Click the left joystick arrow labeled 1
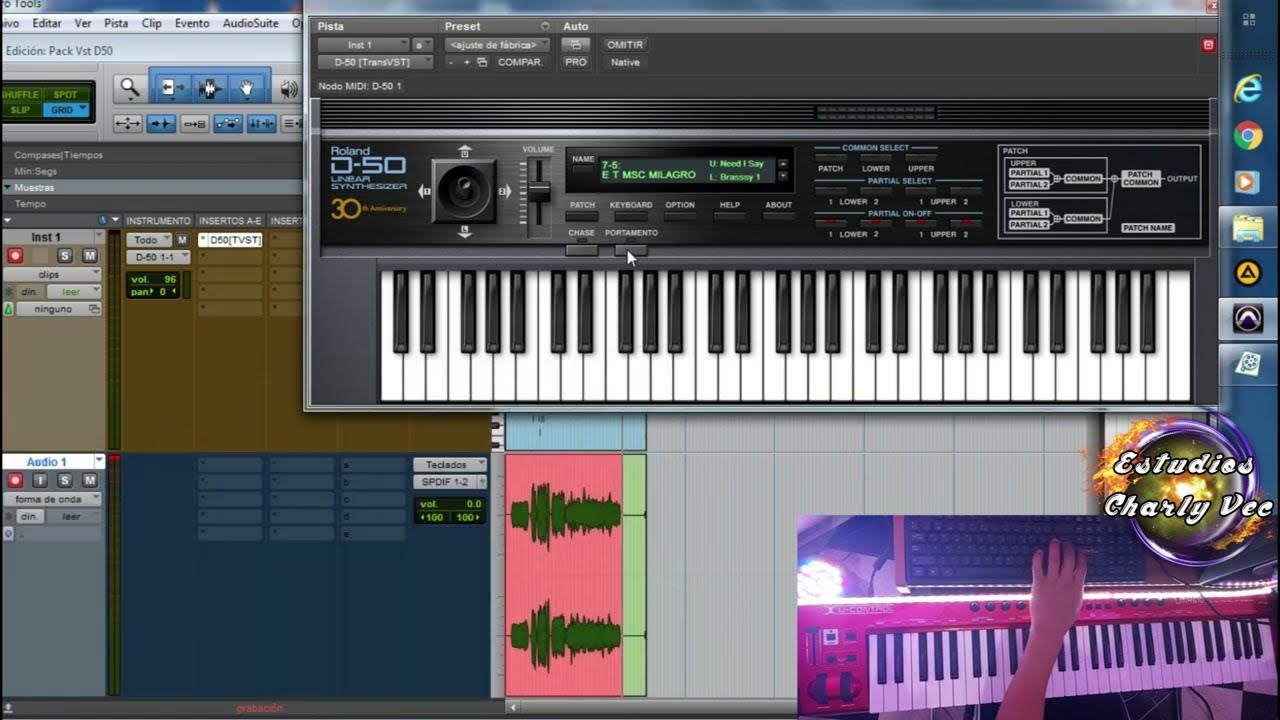Screen dimensions: 1280x720 point(426,191)
